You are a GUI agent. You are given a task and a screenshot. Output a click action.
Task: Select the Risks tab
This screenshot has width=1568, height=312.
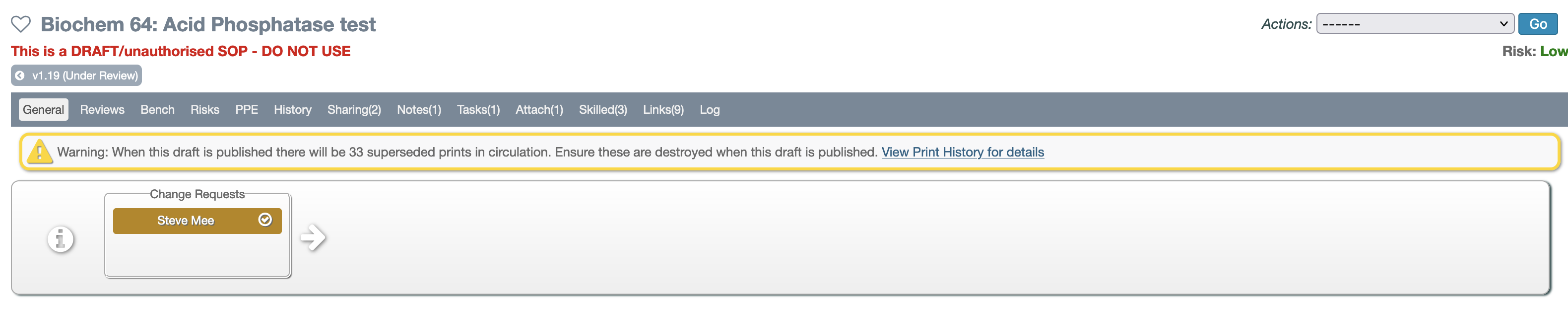coord(204,110)
